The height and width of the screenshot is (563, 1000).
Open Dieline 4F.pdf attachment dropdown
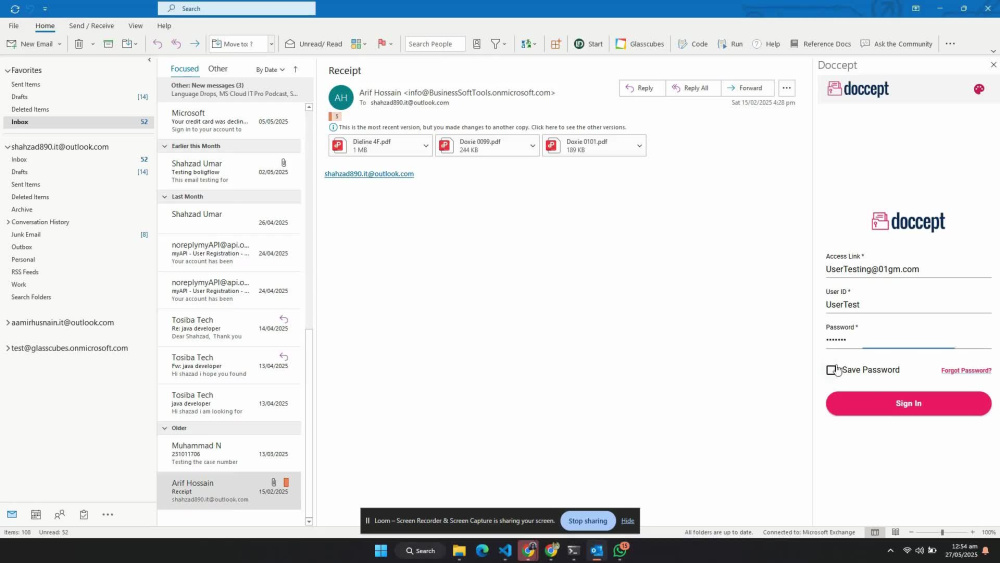pyautogui.click(x=425, y=146)
